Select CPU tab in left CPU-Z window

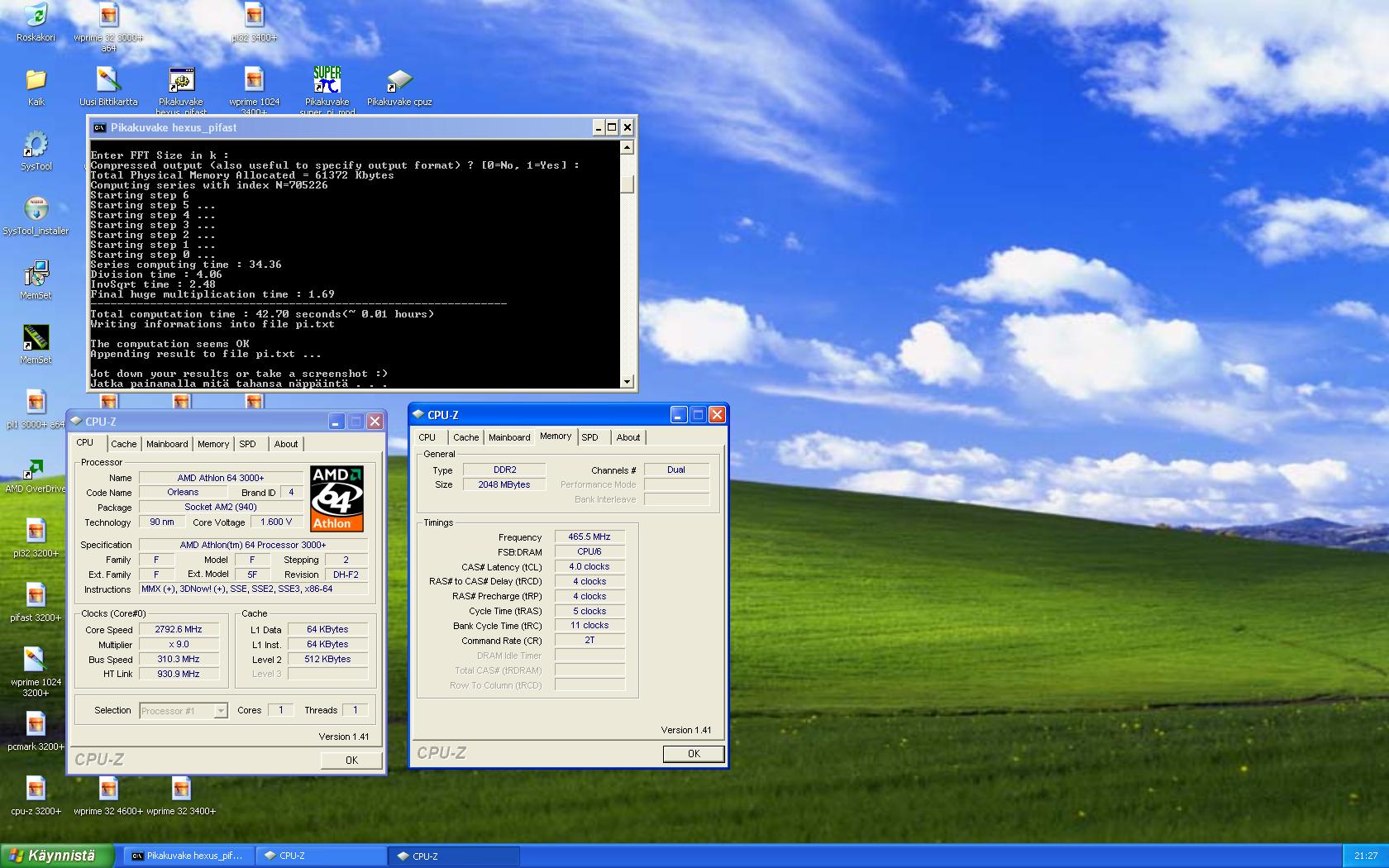click(x=85, y=442)
